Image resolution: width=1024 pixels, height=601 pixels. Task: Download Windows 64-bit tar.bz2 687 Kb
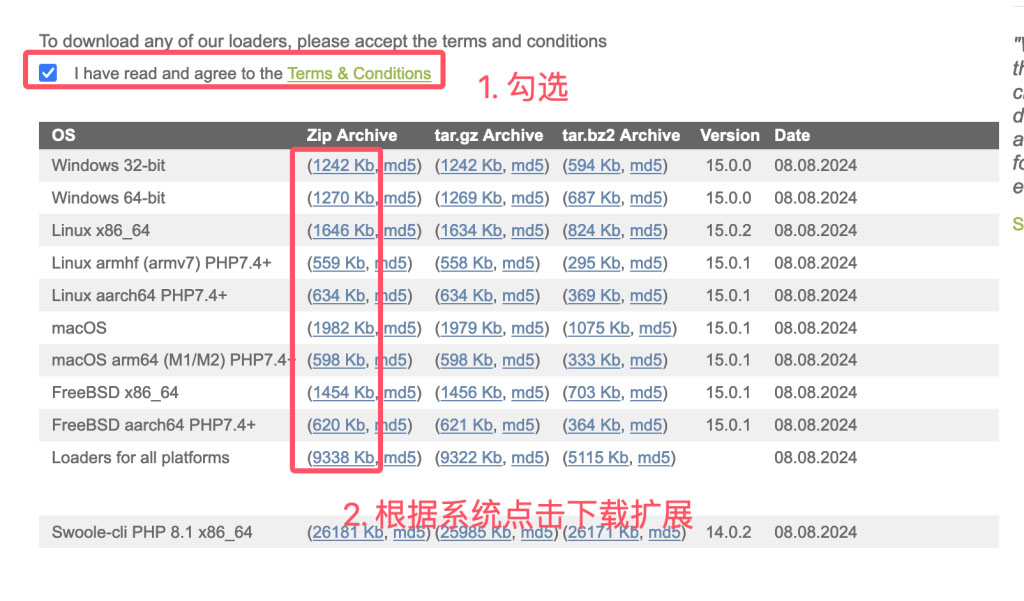[594, 198]
